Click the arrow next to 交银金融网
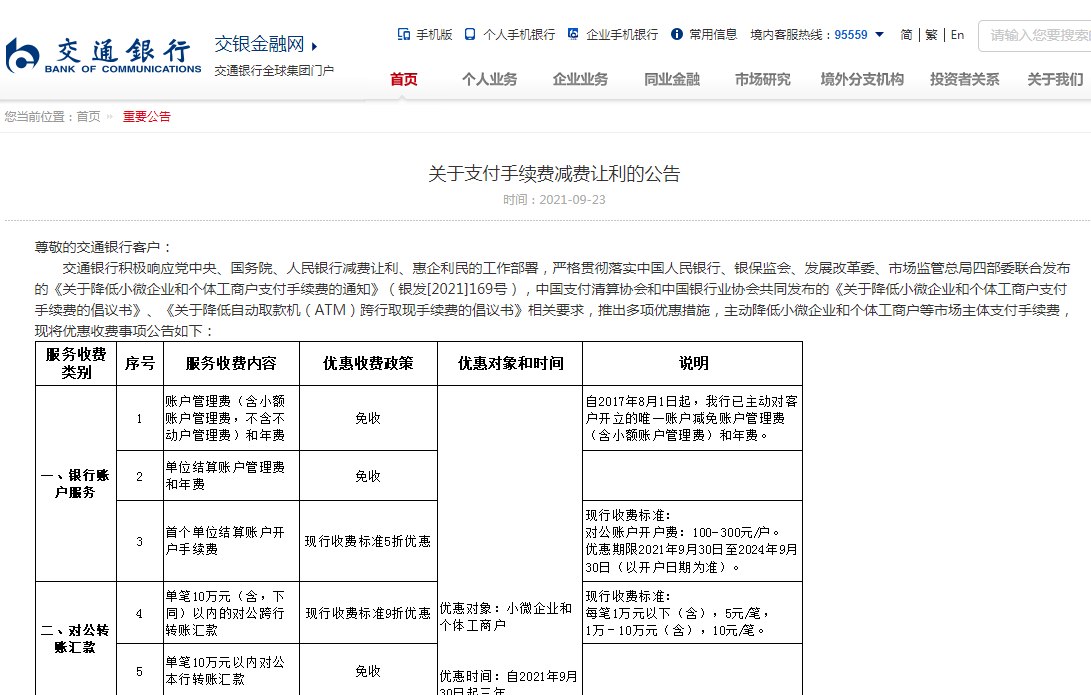The width and height of the screenshot is (1091, 695). (314, 47)
